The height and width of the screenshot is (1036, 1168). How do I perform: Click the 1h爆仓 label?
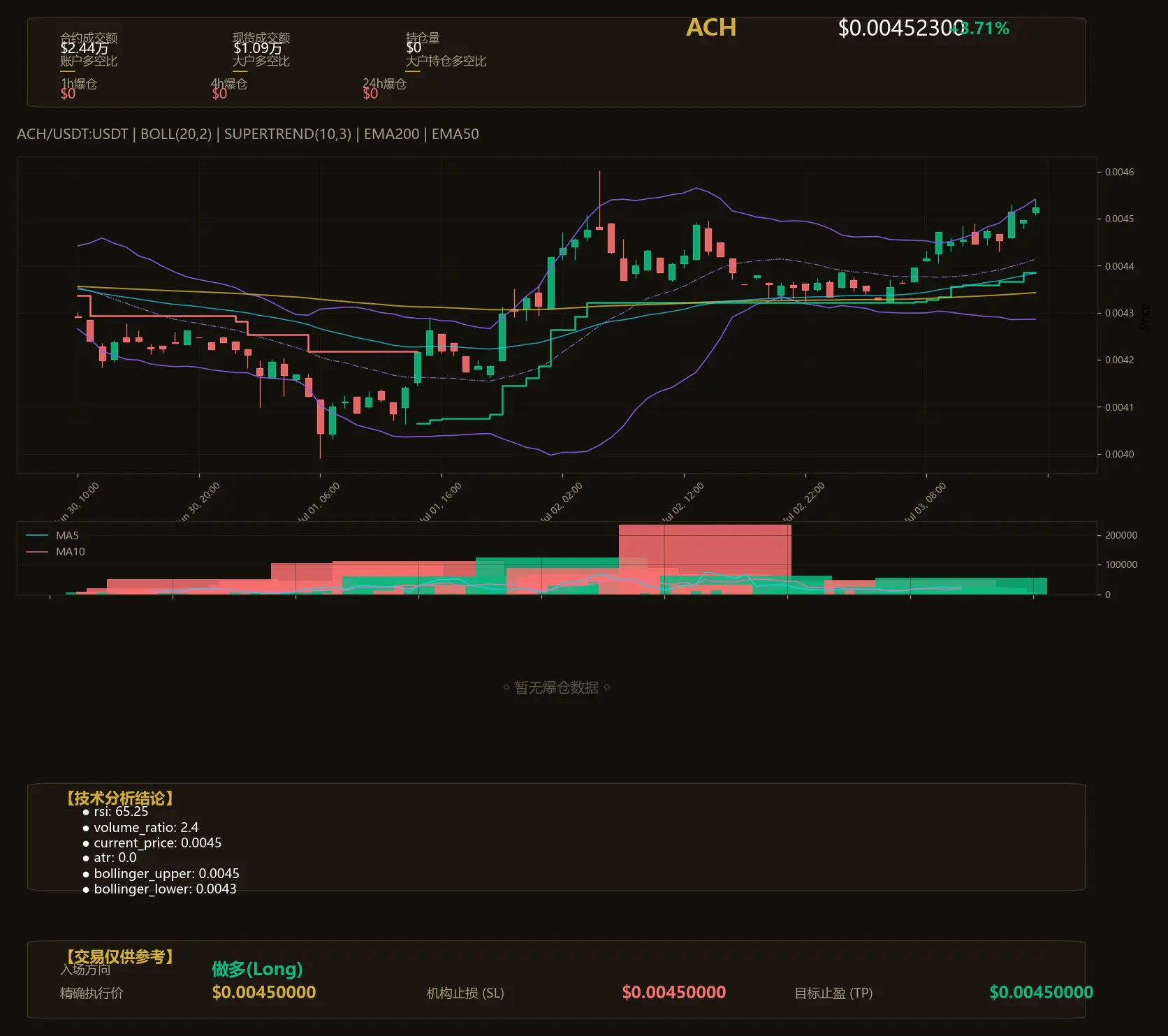pyautogui.click(x=79, y=84)
